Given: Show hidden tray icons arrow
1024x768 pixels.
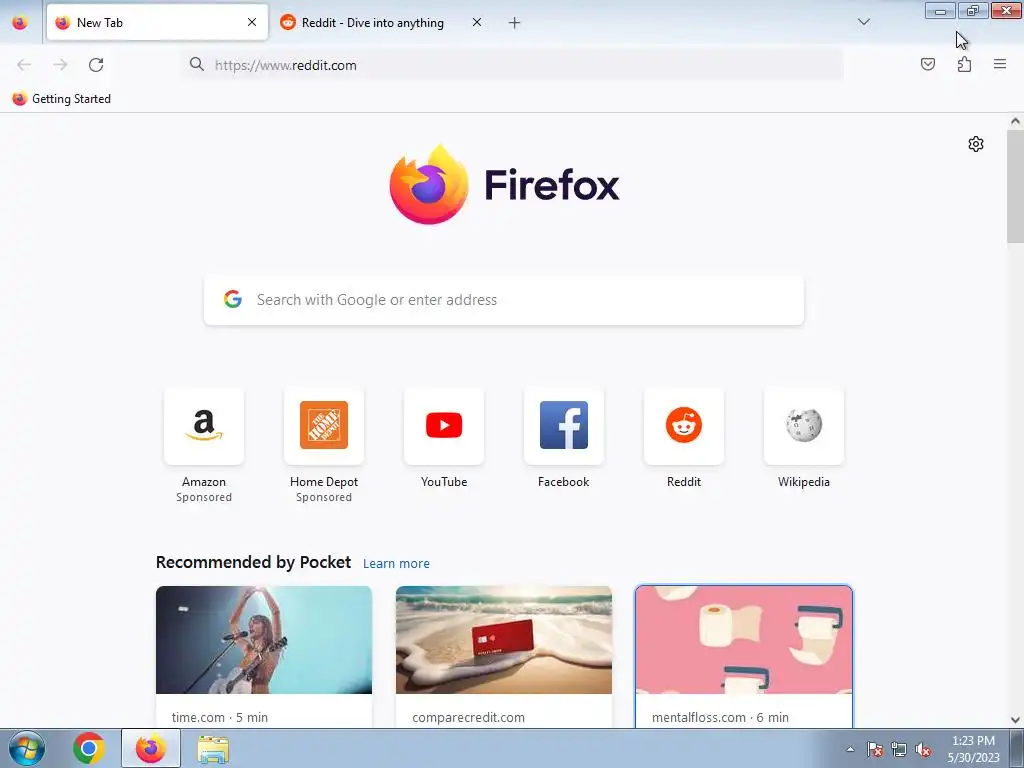Looking at the screenshot, I should pyautogui.click(x=850, y=749).
